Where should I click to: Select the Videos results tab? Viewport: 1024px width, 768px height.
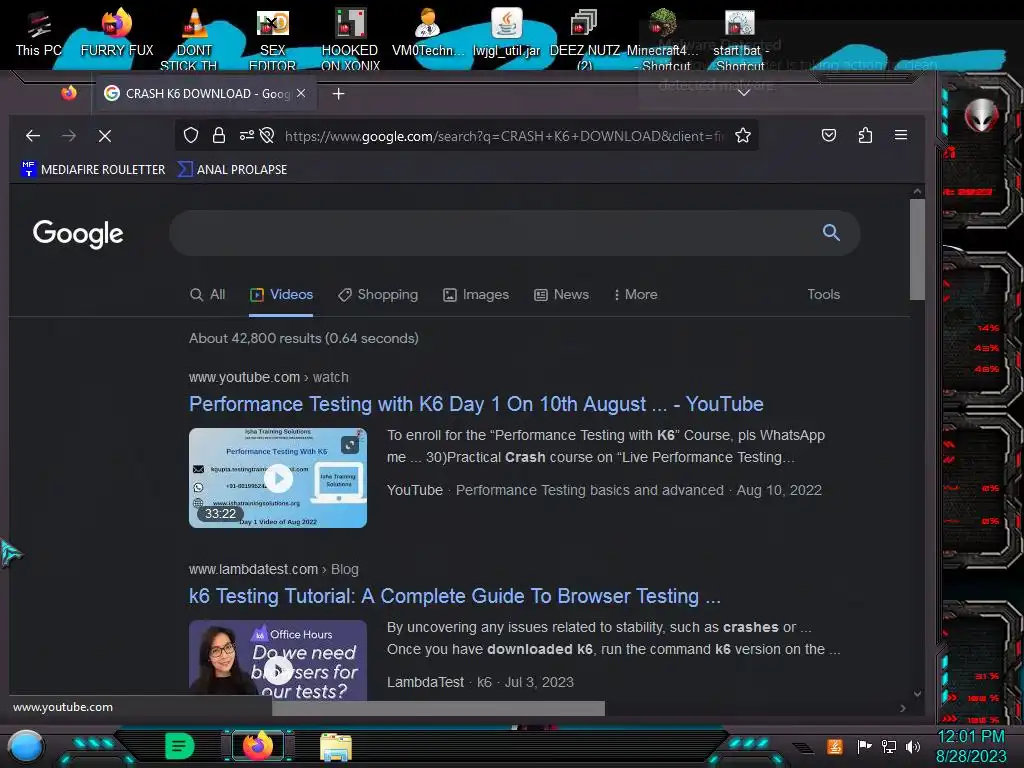(281, 295)
